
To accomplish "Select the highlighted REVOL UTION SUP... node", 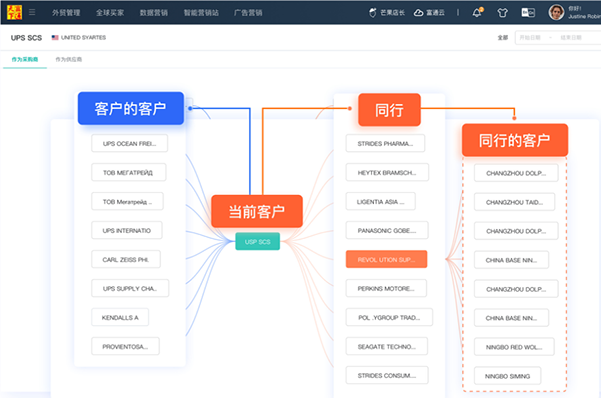I will (386, 260).
